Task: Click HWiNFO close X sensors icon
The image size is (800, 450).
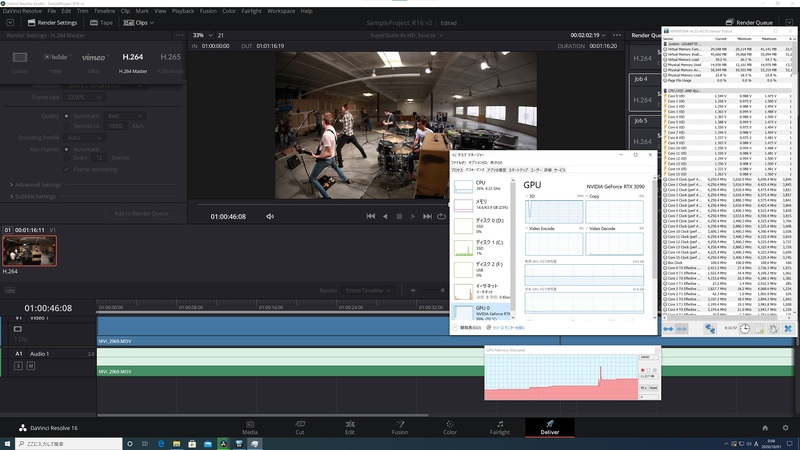Action: [788, 329]
